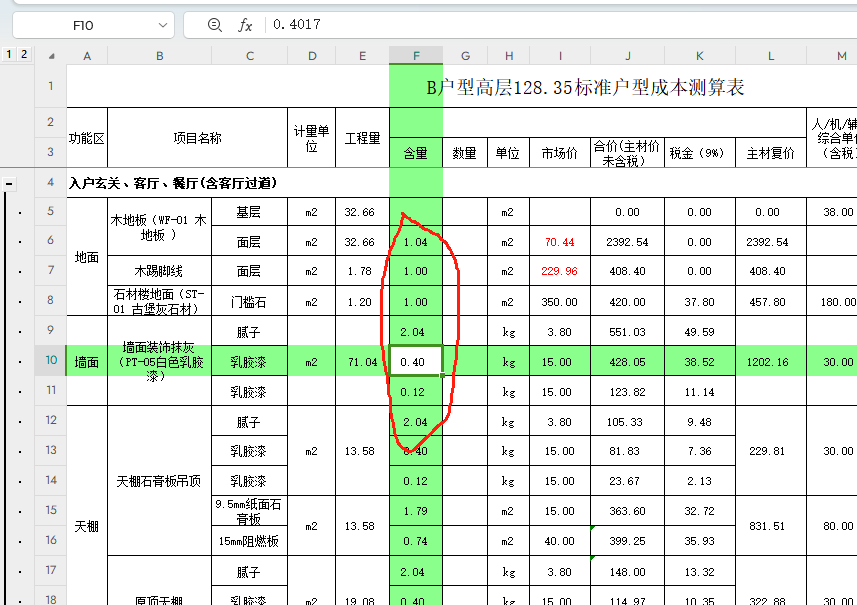The image size is (857, 605).
Task: Click the 合价(主材价未含税) header cell
Action: (627, 153)
